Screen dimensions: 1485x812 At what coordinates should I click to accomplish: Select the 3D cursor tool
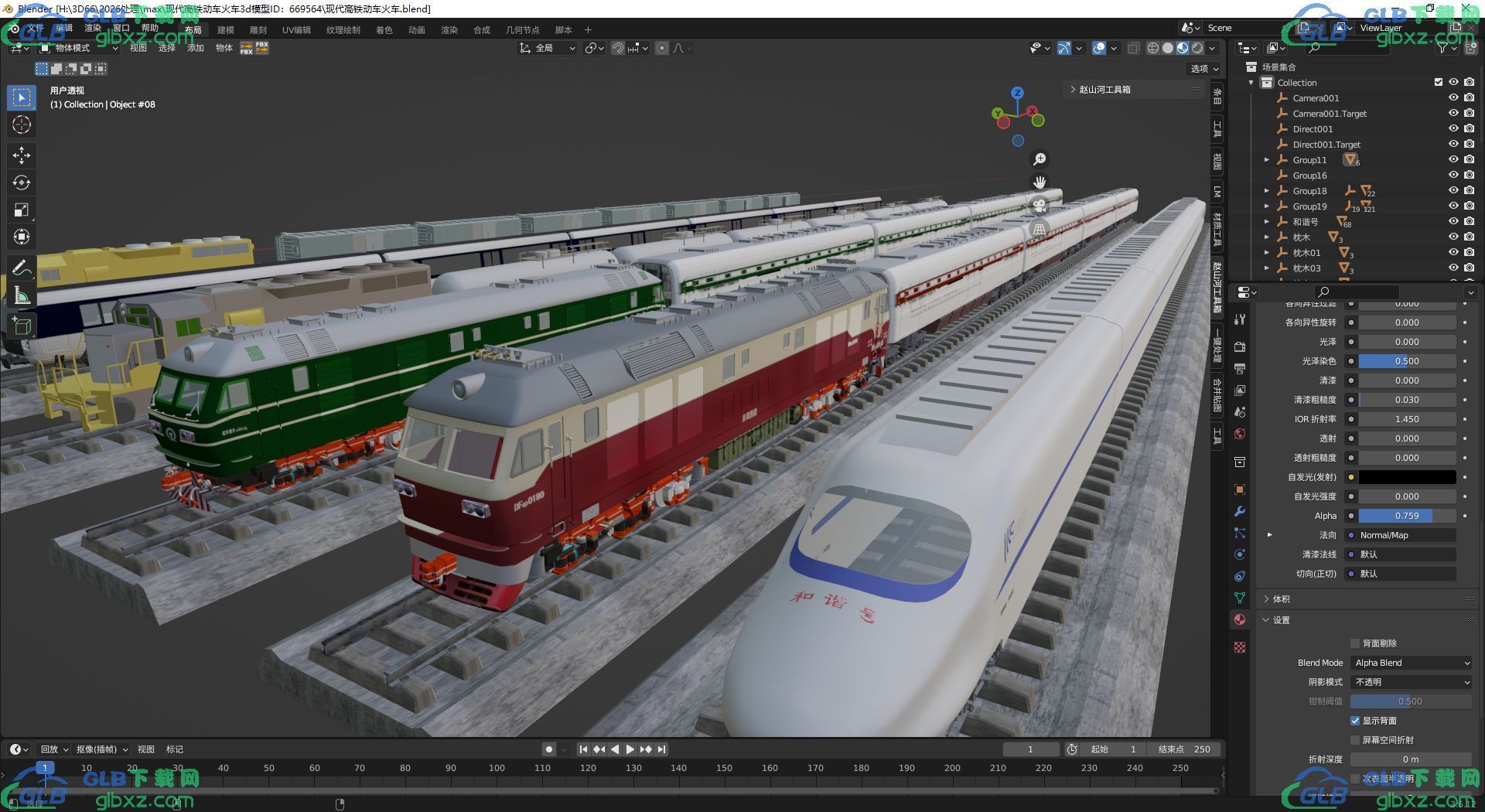pyautogui.click(x=22, y=125)
